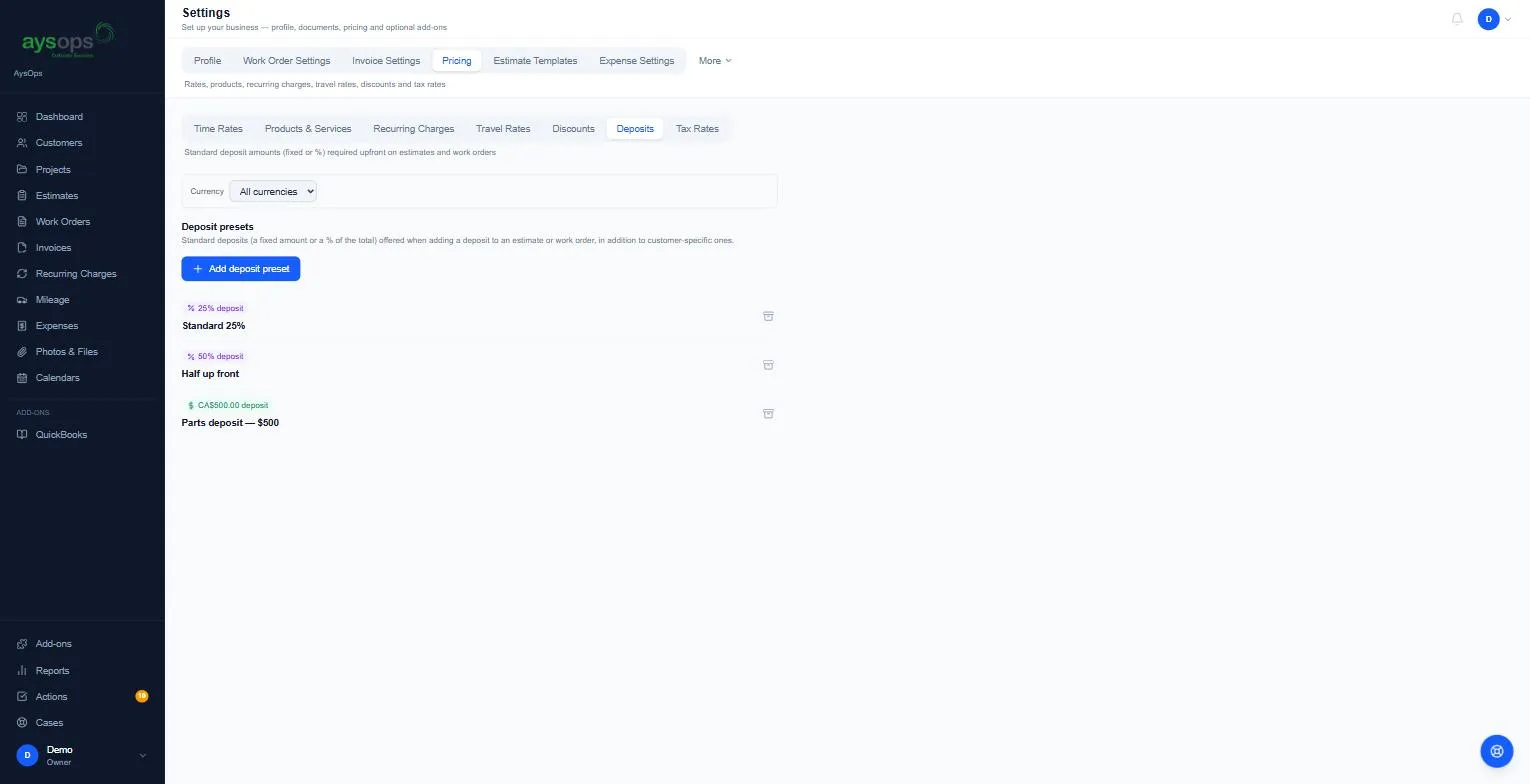Open the Discounts pricing tab
This screenshot has height=784, width=1530.
(x=573, y=129)
